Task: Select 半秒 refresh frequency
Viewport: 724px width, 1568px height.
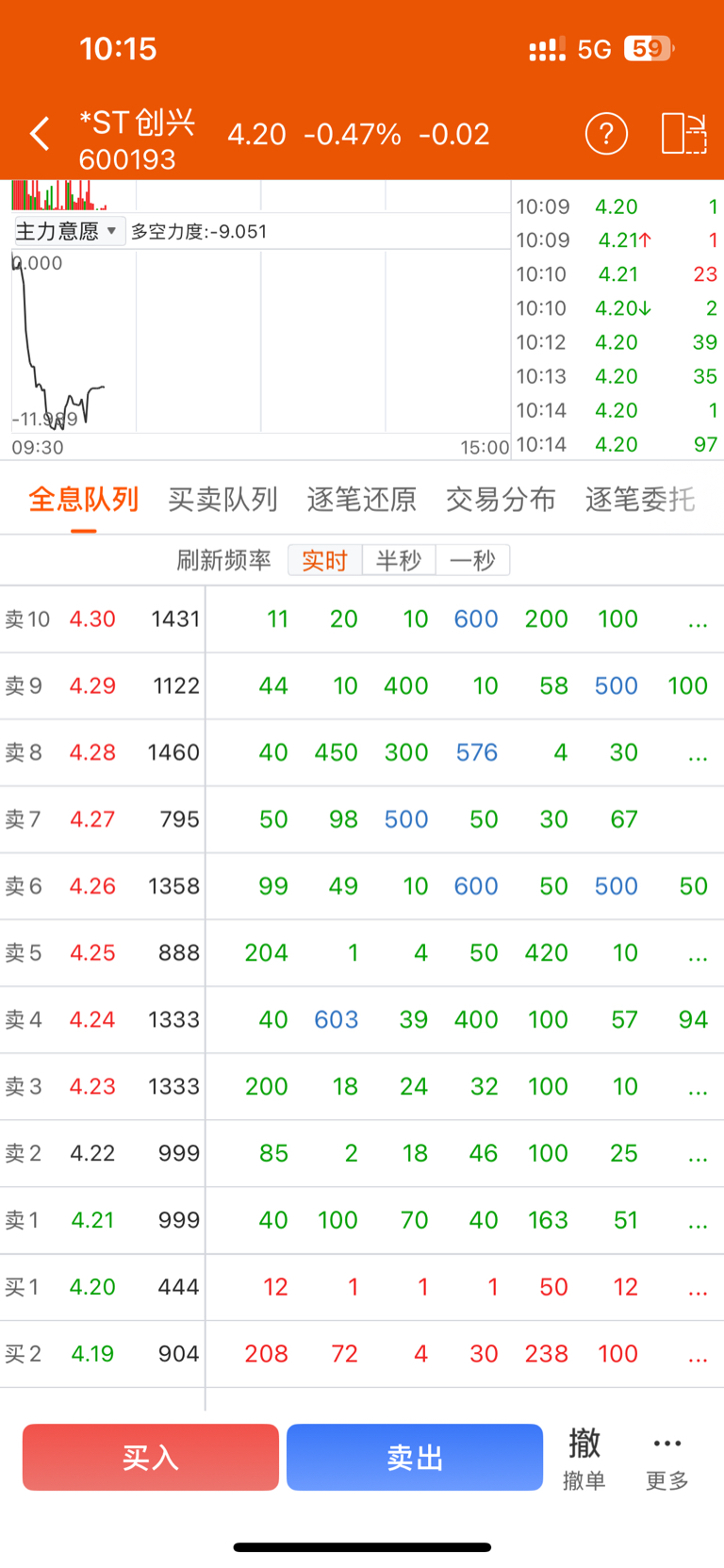Action: coord(399,560)
